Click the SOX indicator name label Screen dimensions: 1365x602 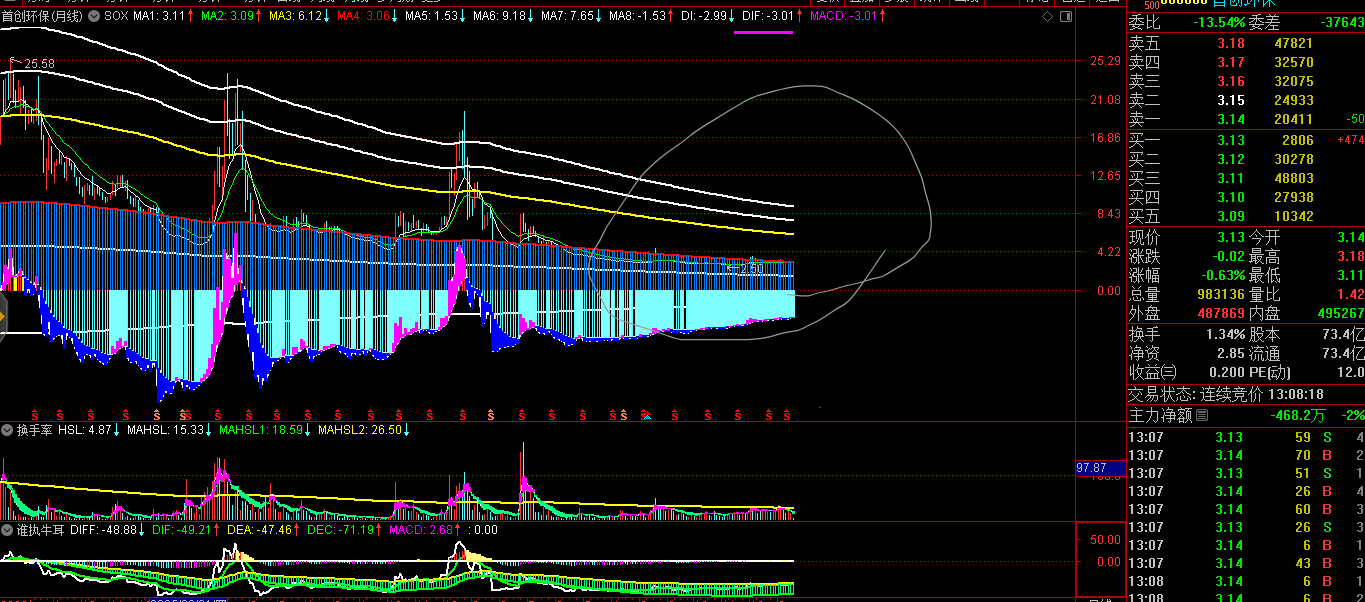[x=116, y=17]
